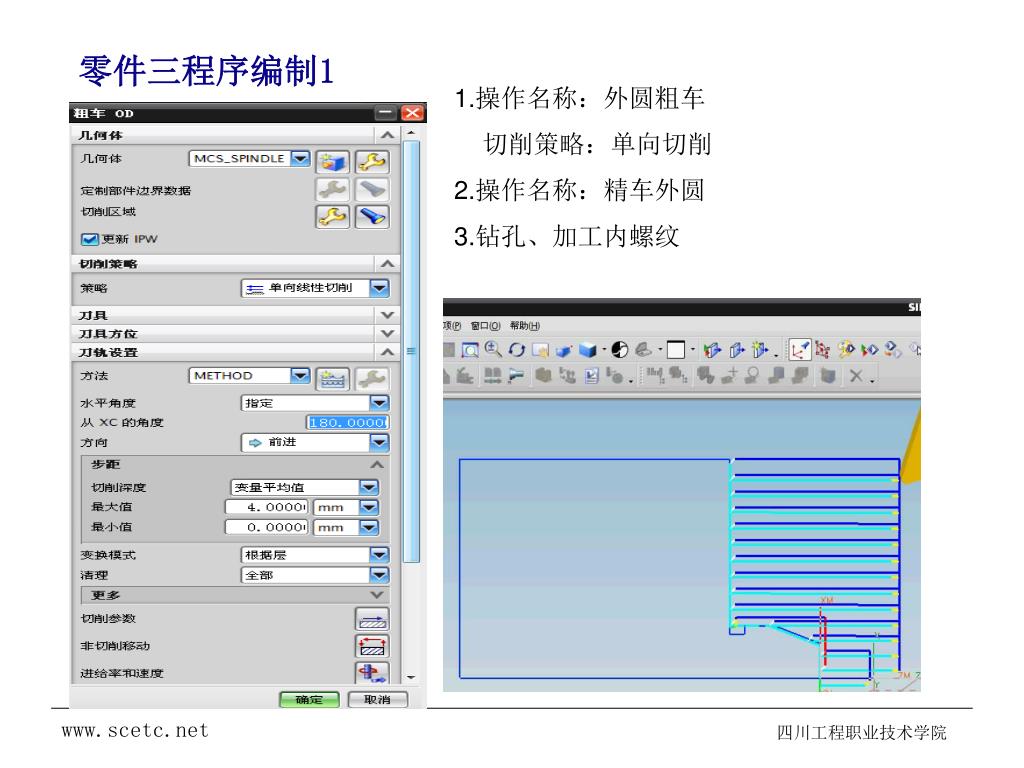Open the MCS_SPINDLE geometry dropdown
This screenshot has width=1024, height=768.
300,158
